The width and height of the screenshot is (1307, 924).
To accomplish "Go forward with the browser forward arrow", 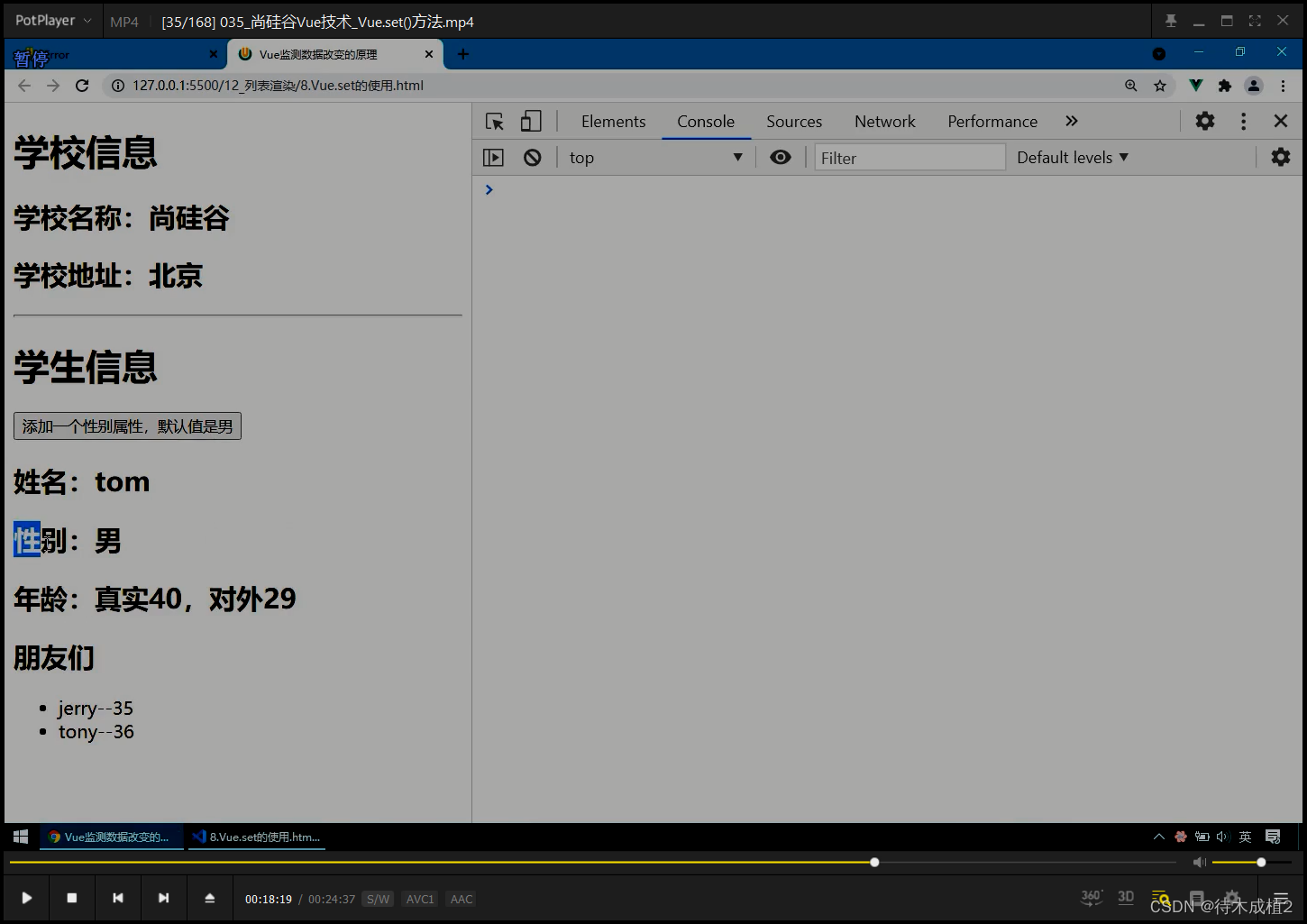I will 53,86.
